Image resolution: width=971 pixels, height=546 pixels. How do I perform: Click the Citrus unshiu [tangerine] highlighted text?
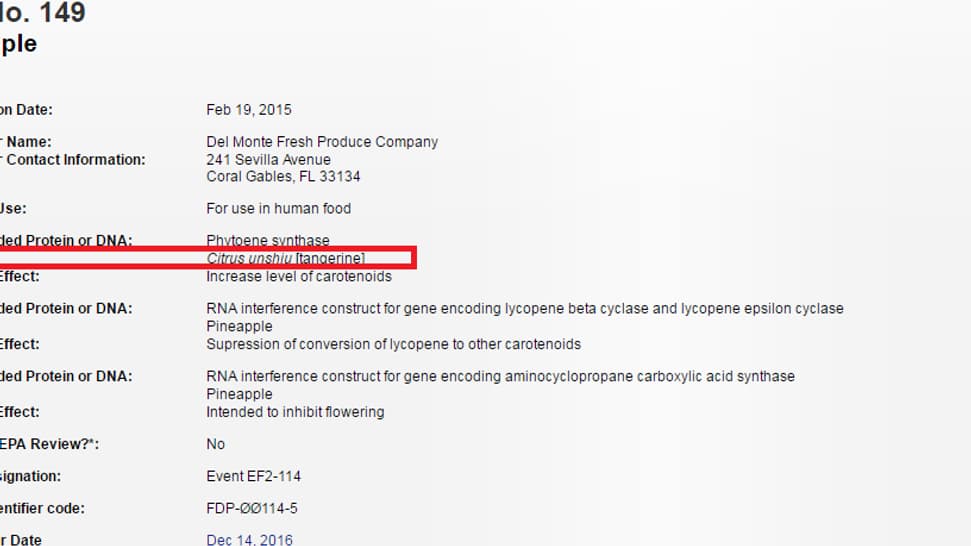pyautogui.click(x=285, y=258)
